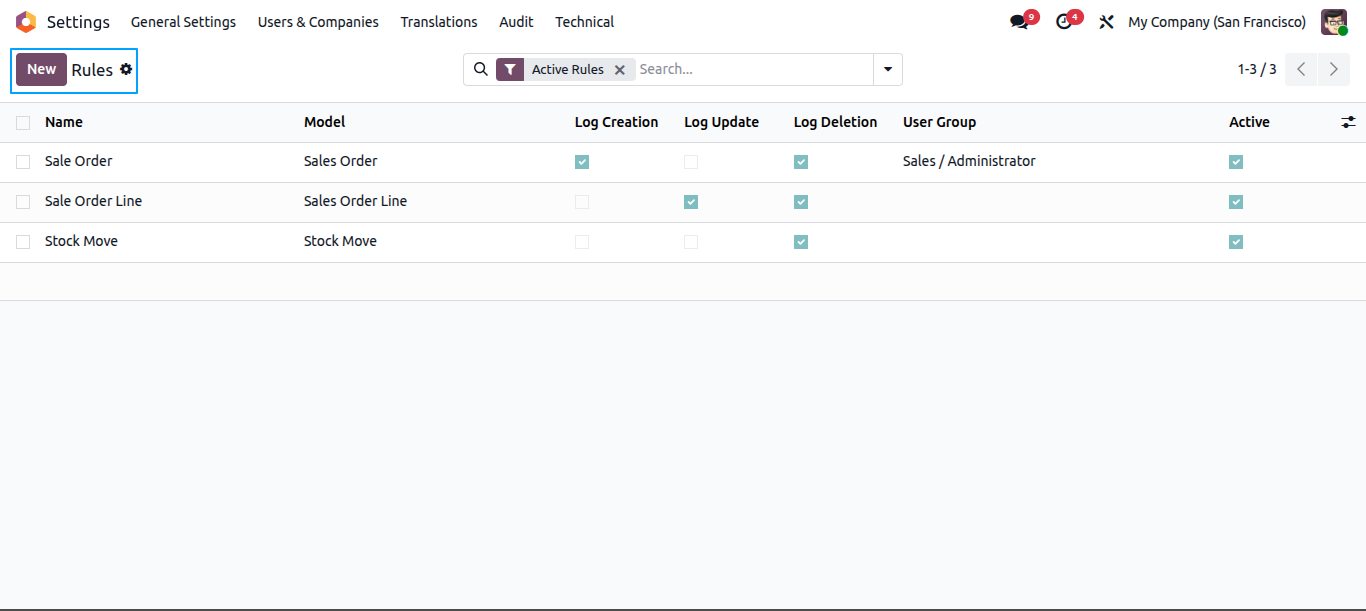
Task: Click into the Search field
Action: [x=753, y=69]
